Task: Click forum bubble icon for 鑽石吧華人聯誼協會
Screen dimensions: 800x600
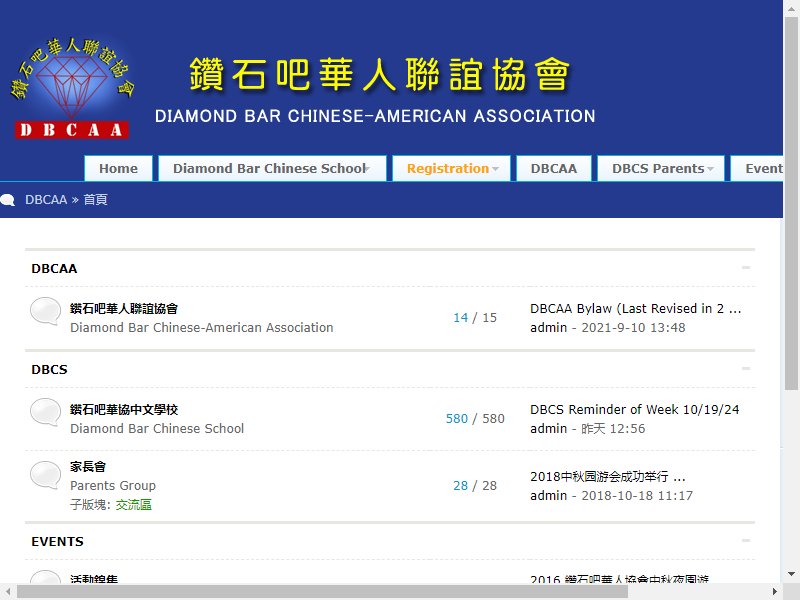Action: (x=45, y=311)
